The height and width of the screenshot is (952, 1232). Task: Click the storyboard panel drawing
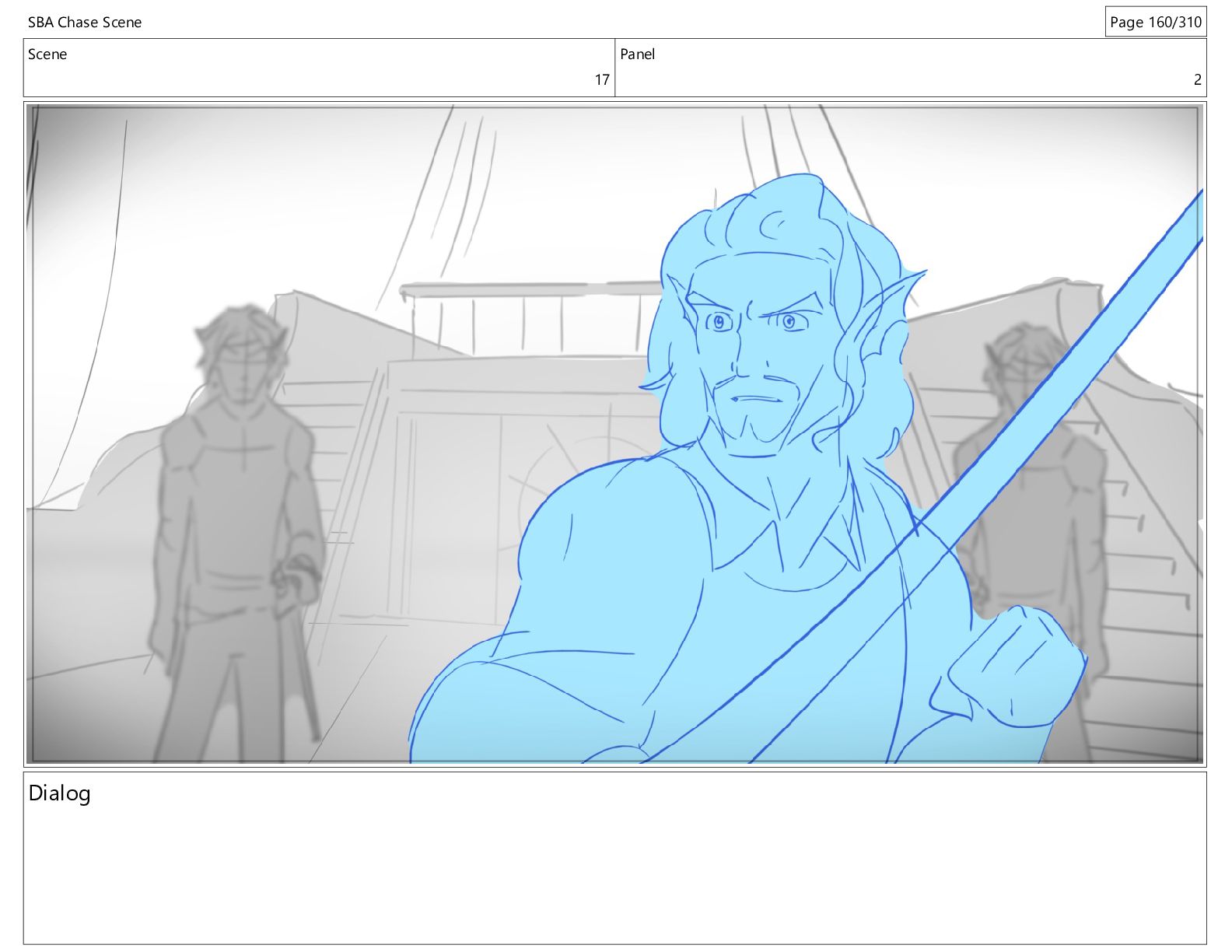(x=614, y=434)
